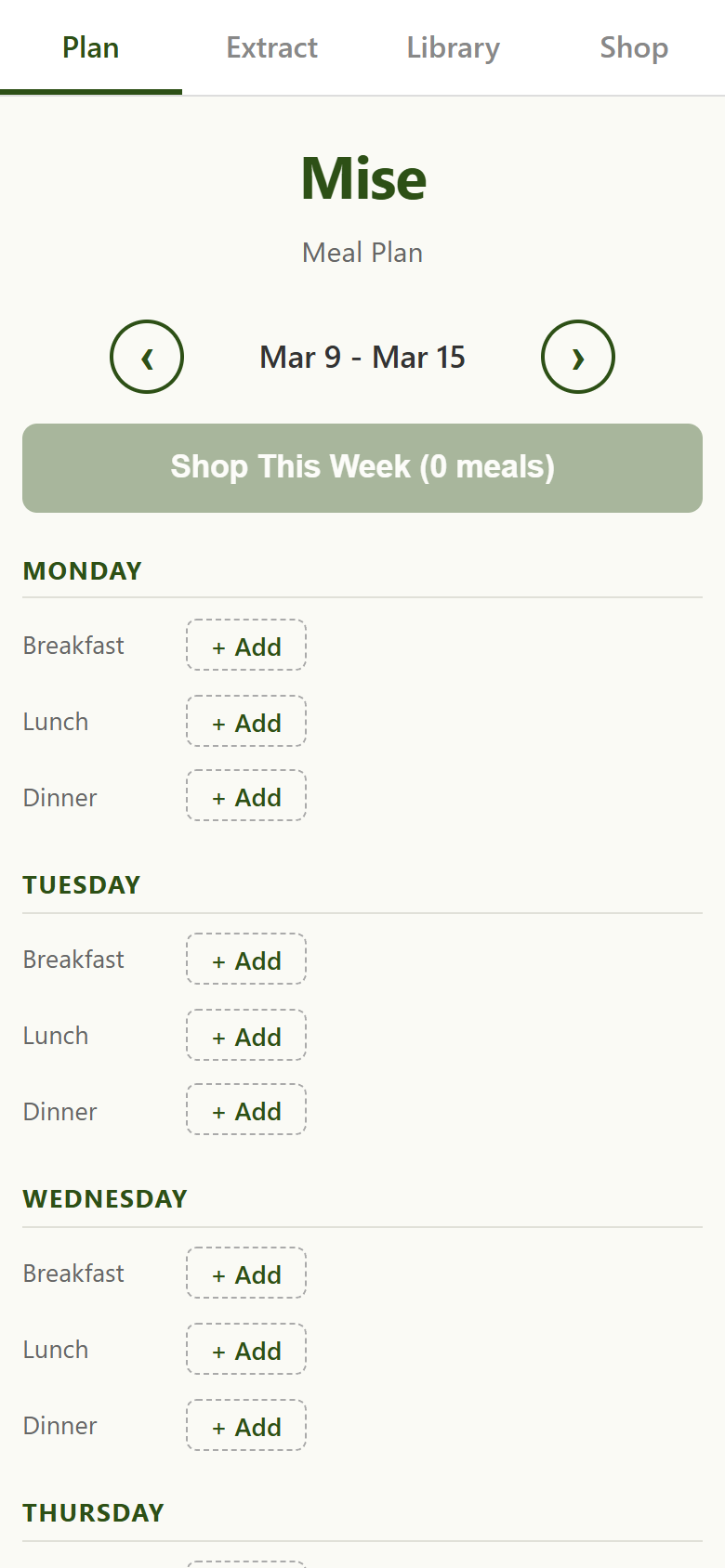Add a Tuesday Lunch meal
725x1568 pixels.
click(246, 1036)
